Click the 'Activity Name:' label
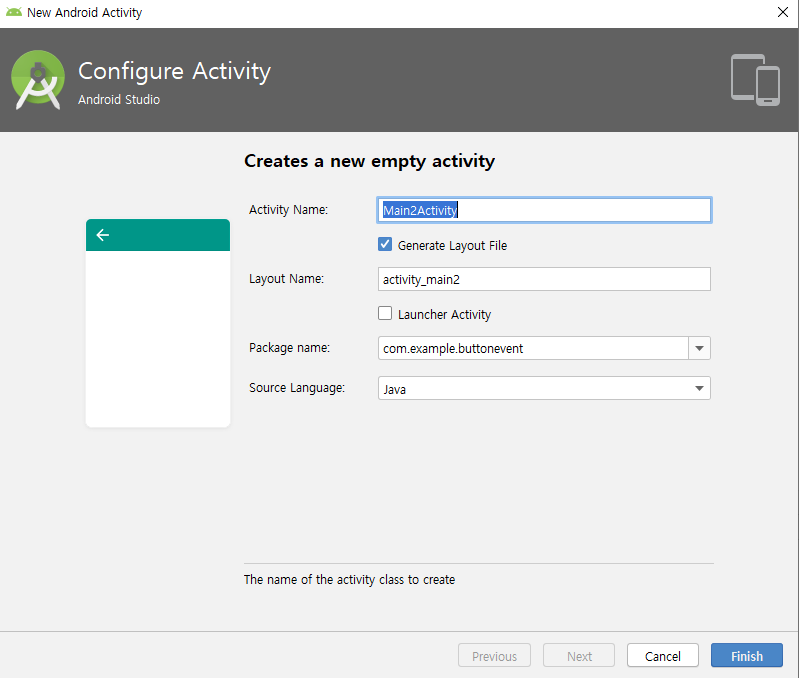This screenshot has height=678, width=799. pos(288,210)
